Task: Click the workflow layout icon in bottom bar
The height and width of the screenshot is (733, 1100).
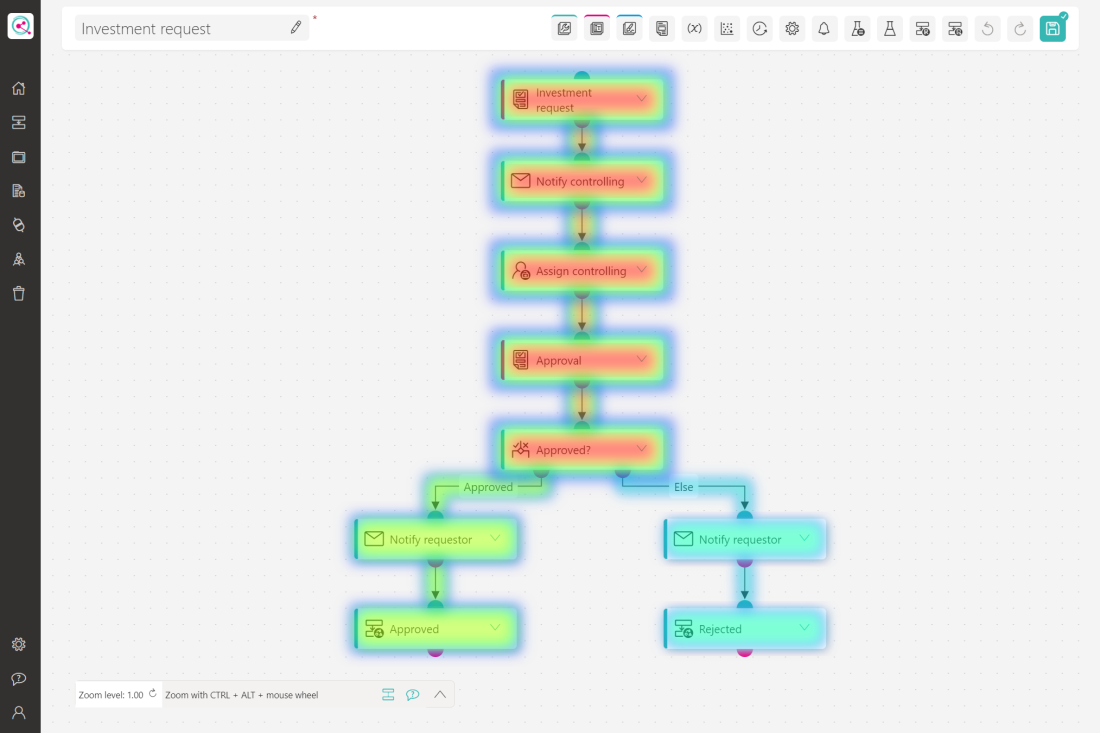Action: (388, 694)
